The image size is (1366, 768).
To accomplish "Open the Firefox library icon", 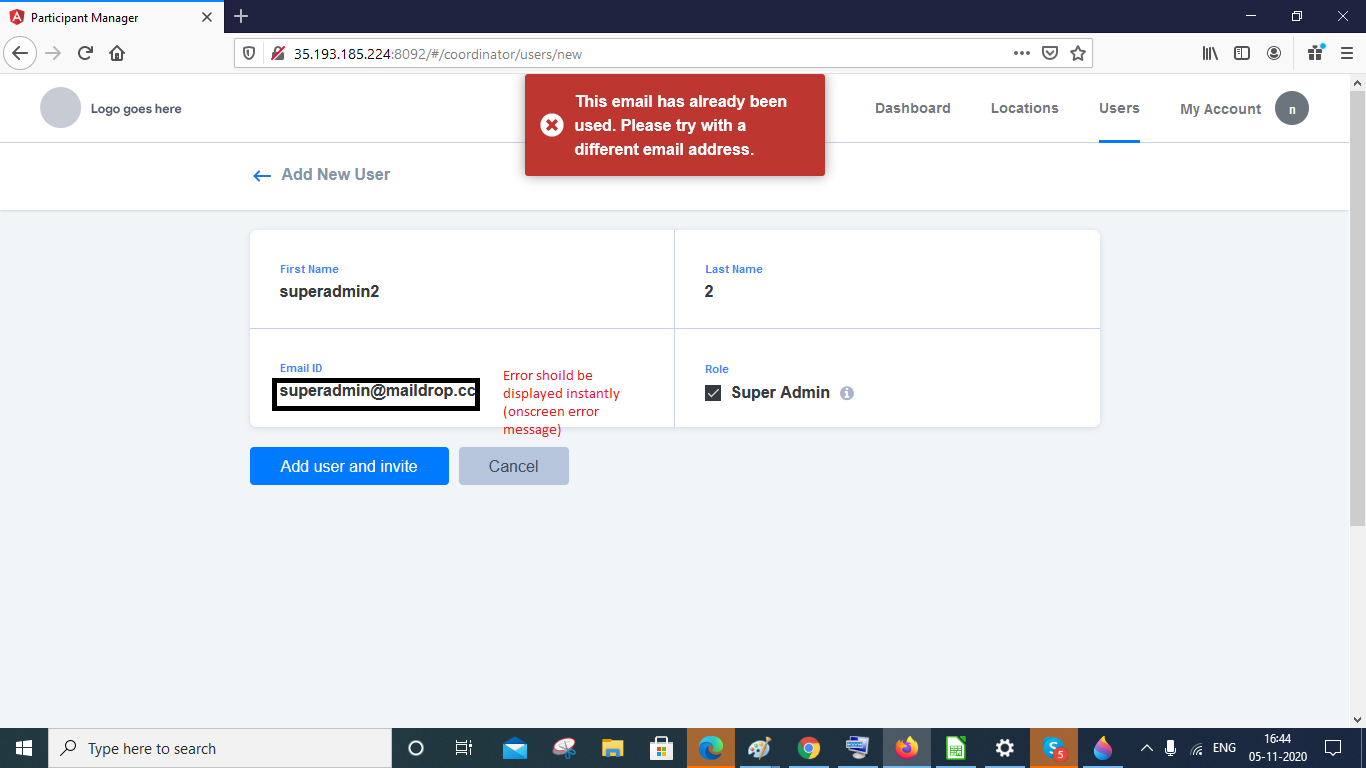I will [x=1210, y=53].
